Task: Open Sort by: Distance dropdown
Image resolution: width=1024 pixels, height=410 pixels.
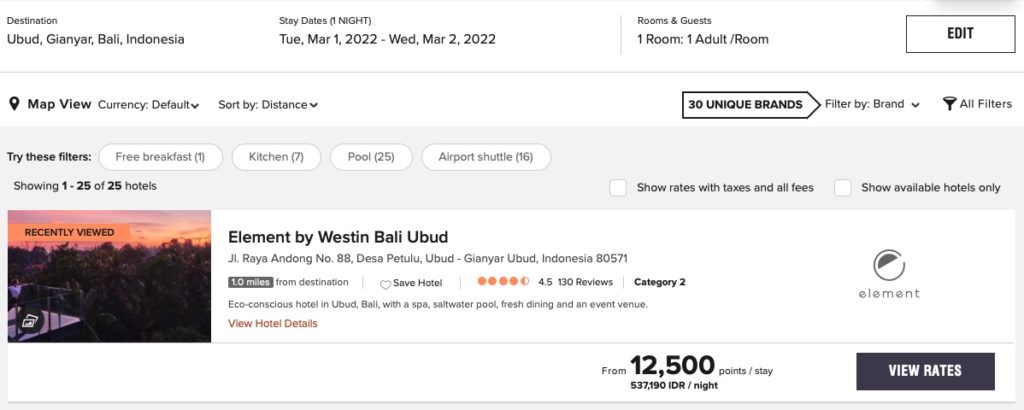Action: (x=268, y=105)
